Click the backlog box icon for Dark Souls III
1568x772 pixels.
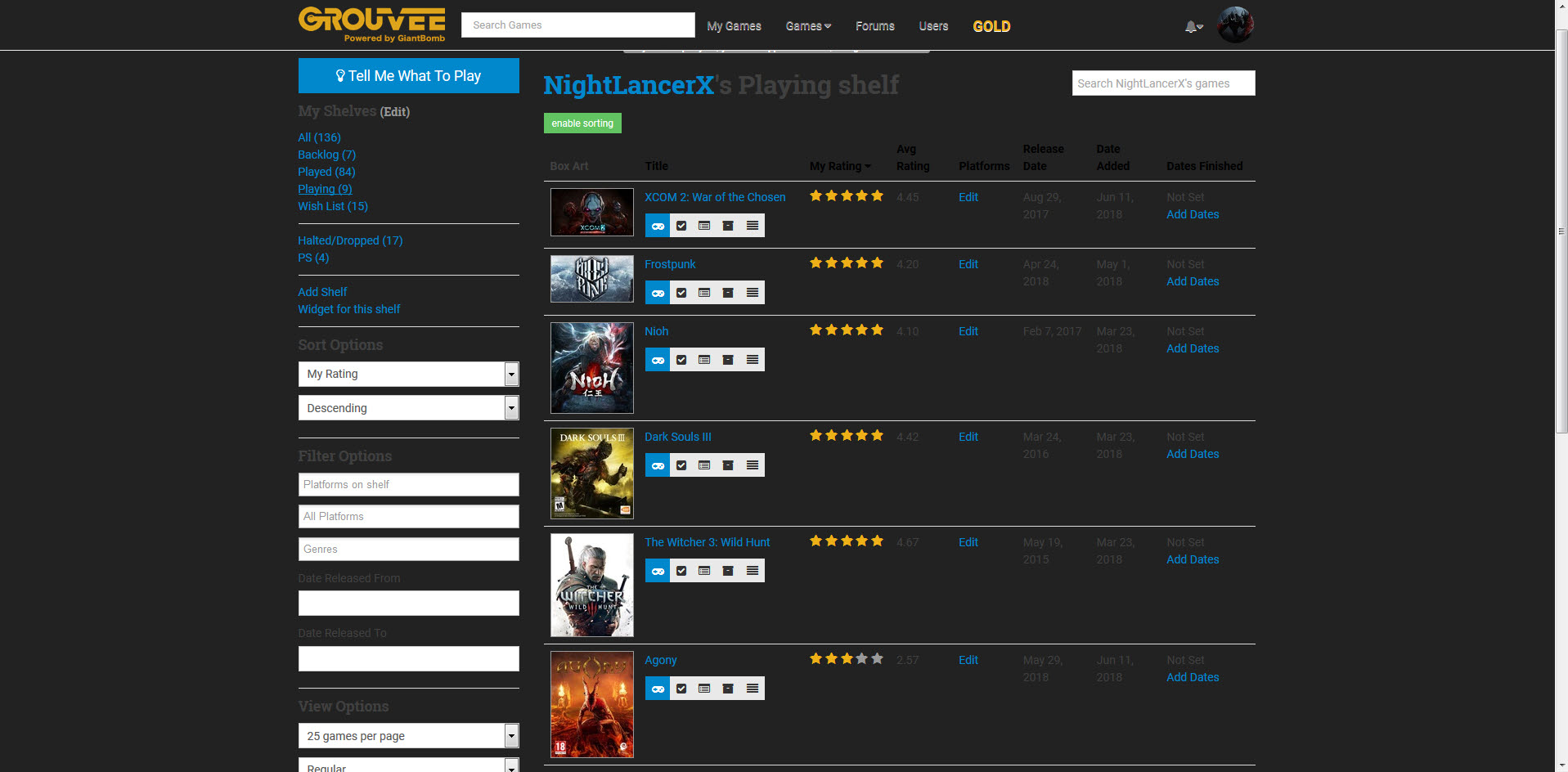(728, 465)
